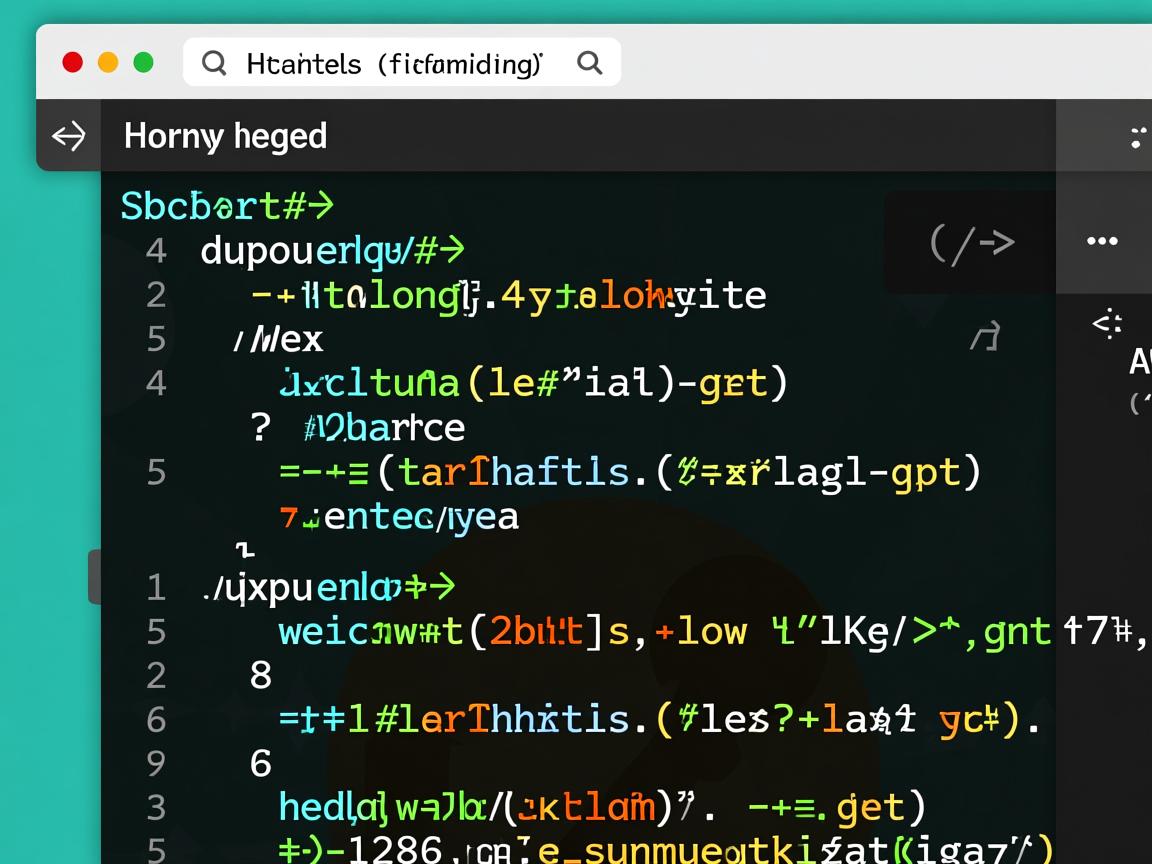
Task: Click line number 9 in the gutter
Action: pos(156,763)
